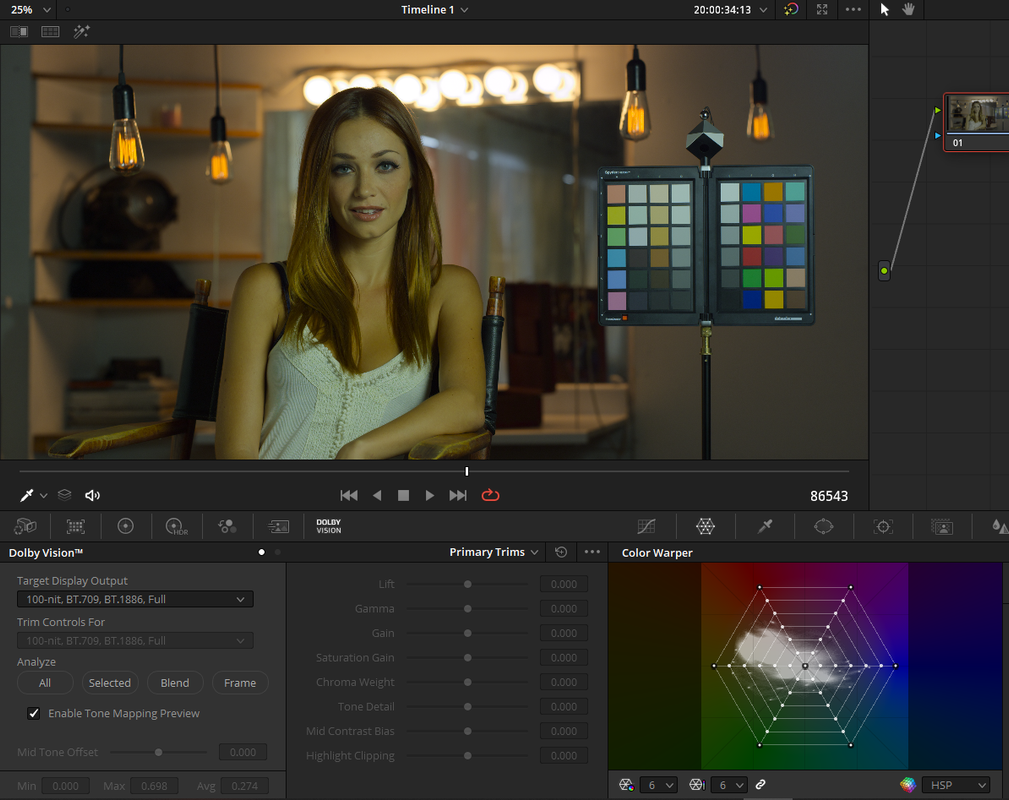Image resolution: width=1009 pixels, height=800 pixels.
Task: Open Target Display Output dropdown
Action: point(135,599)
